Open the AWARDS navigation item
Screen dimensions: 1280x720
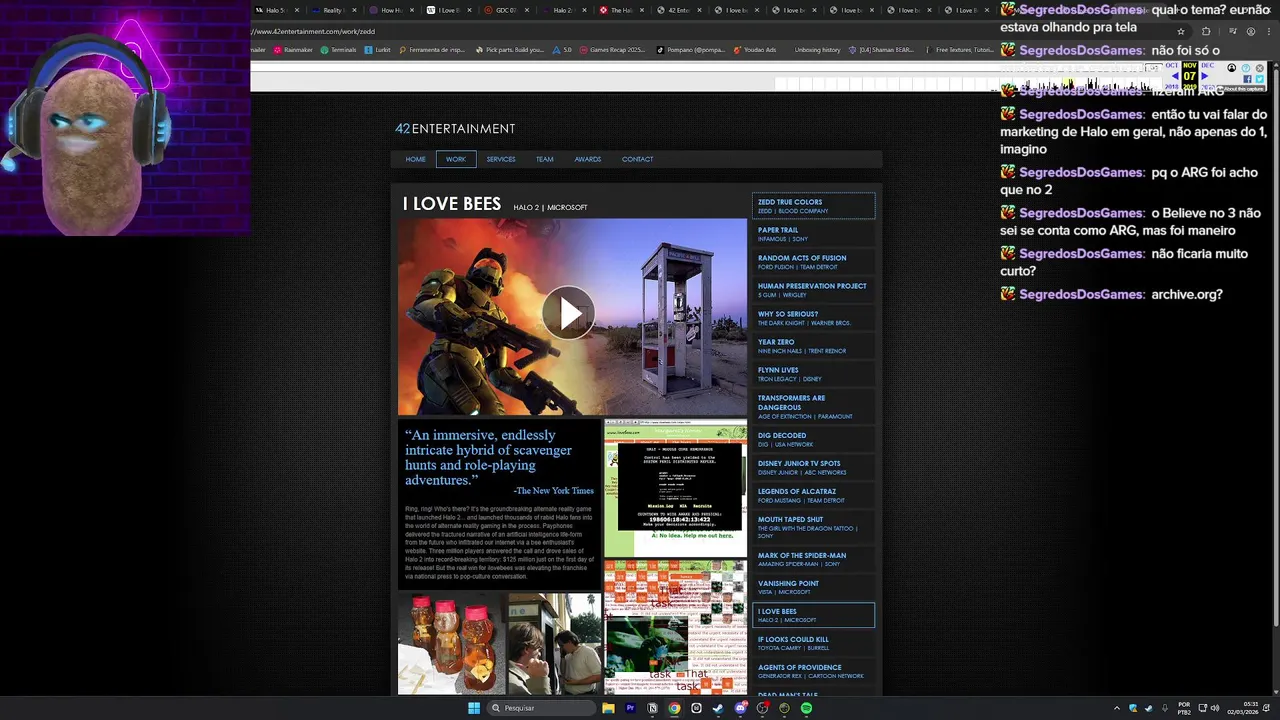pos(588,159)
